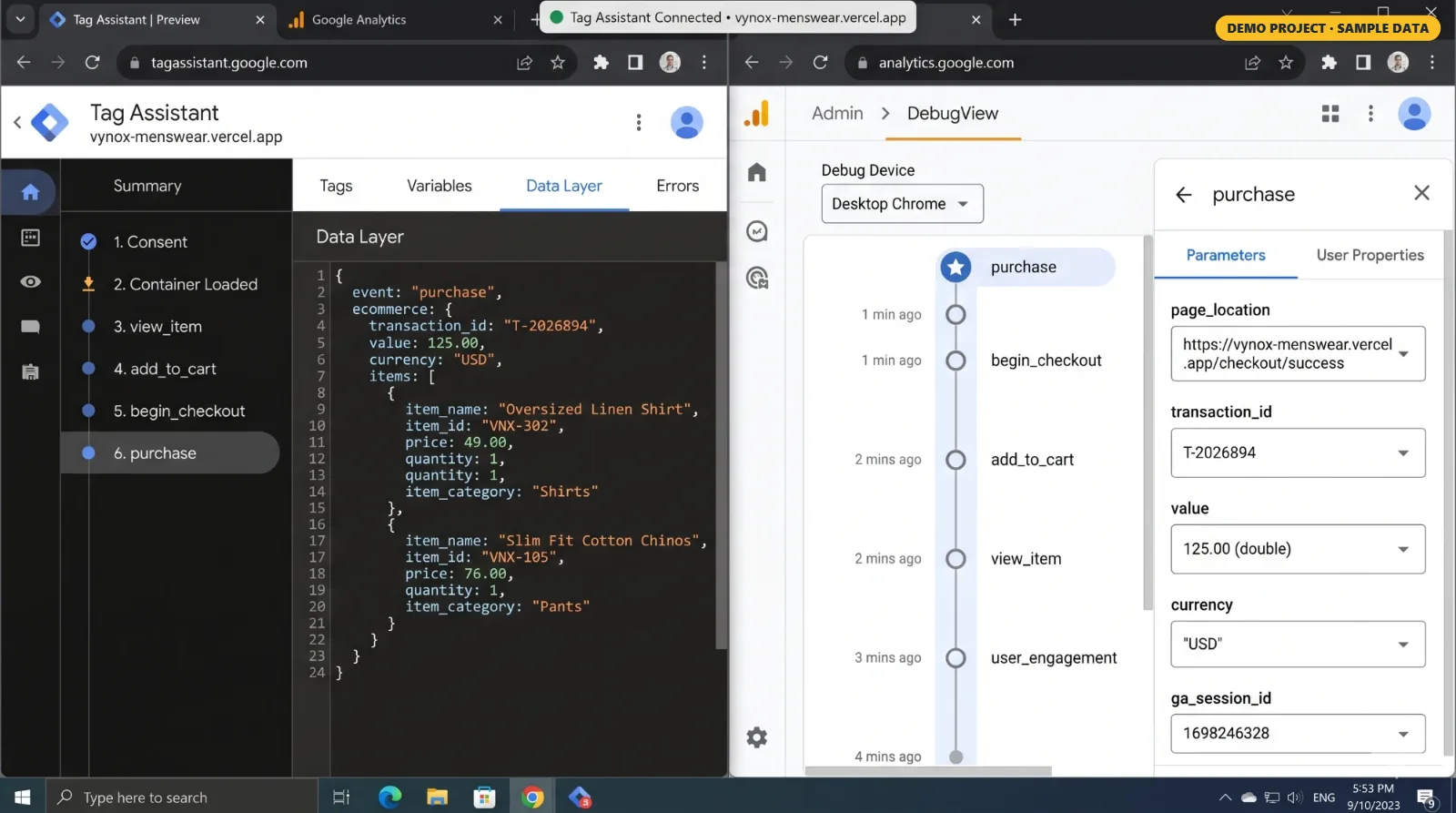The width and height of the screenshot is (1456, 813).
Task: Click the Admin breadcrumb link
Action: 837,113
